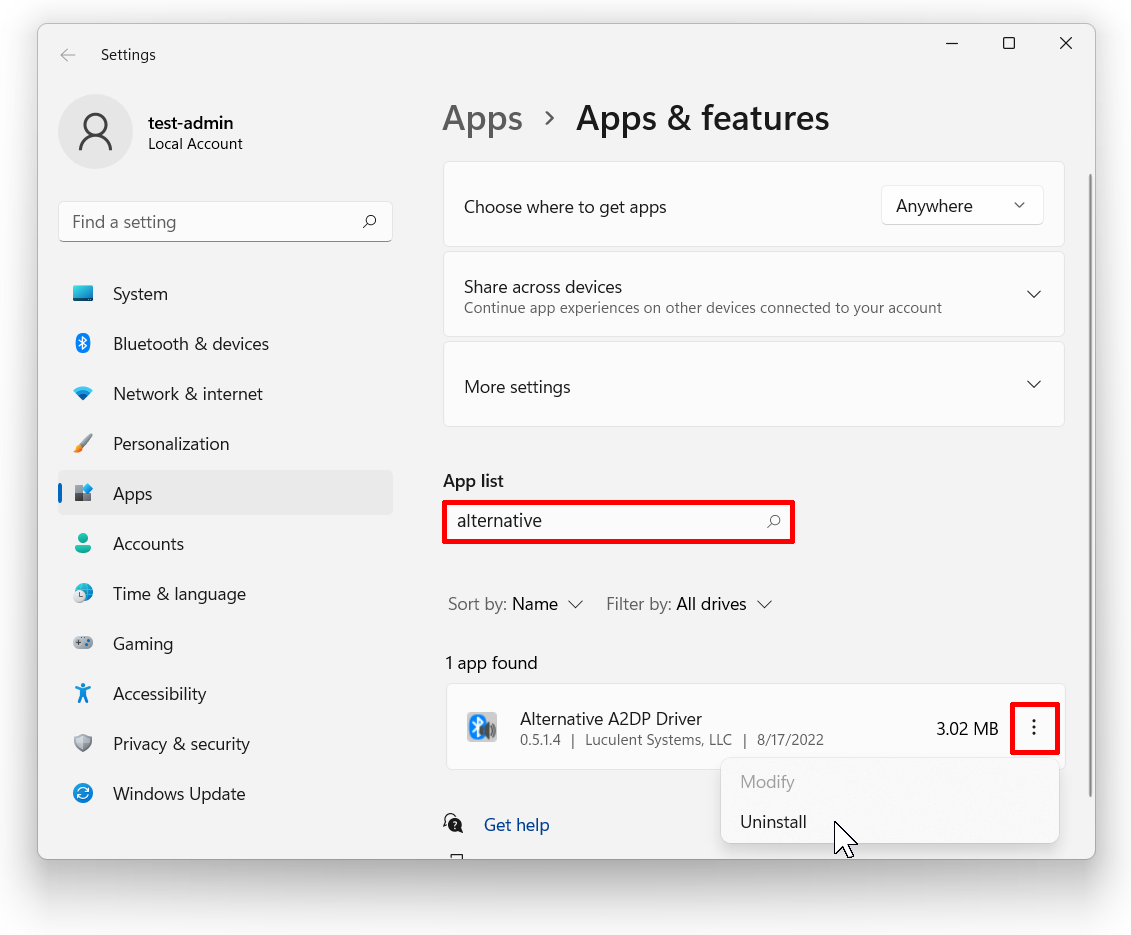Open the Network & internet Wi-Fi icon

pyautogui.click(x=83, y=394)
